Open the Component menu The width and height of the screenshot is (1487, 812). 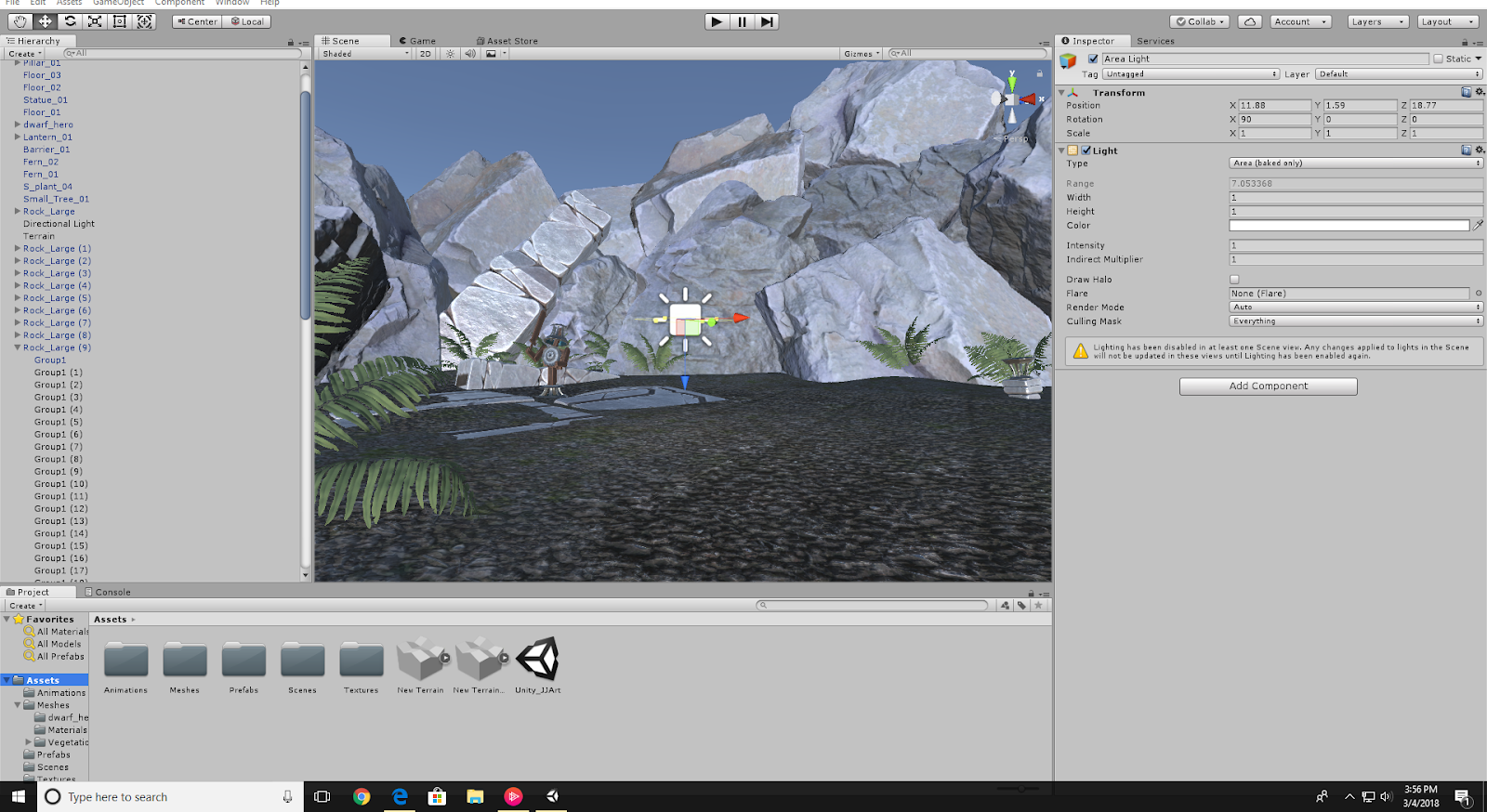point(179,3)
